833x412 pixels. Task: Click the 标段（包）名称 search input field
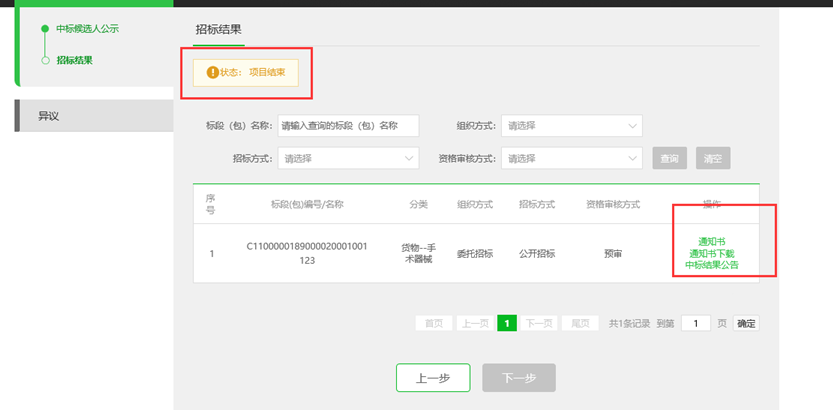click(347, 126)
